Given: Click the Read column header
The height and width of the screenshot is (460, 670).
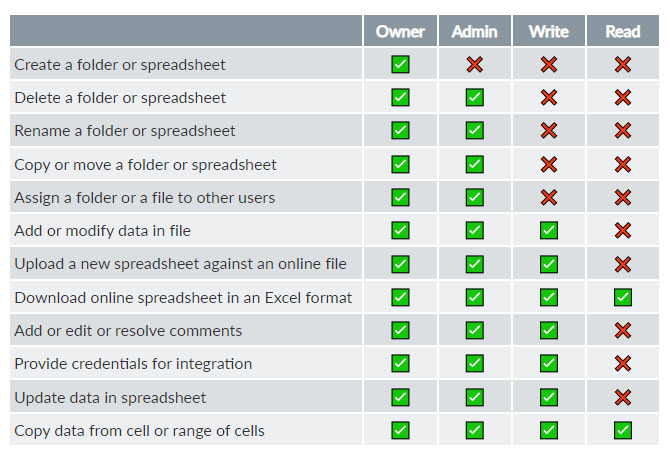Looking at the screenshot, I should pyautogui.click(x=623, y=32).
